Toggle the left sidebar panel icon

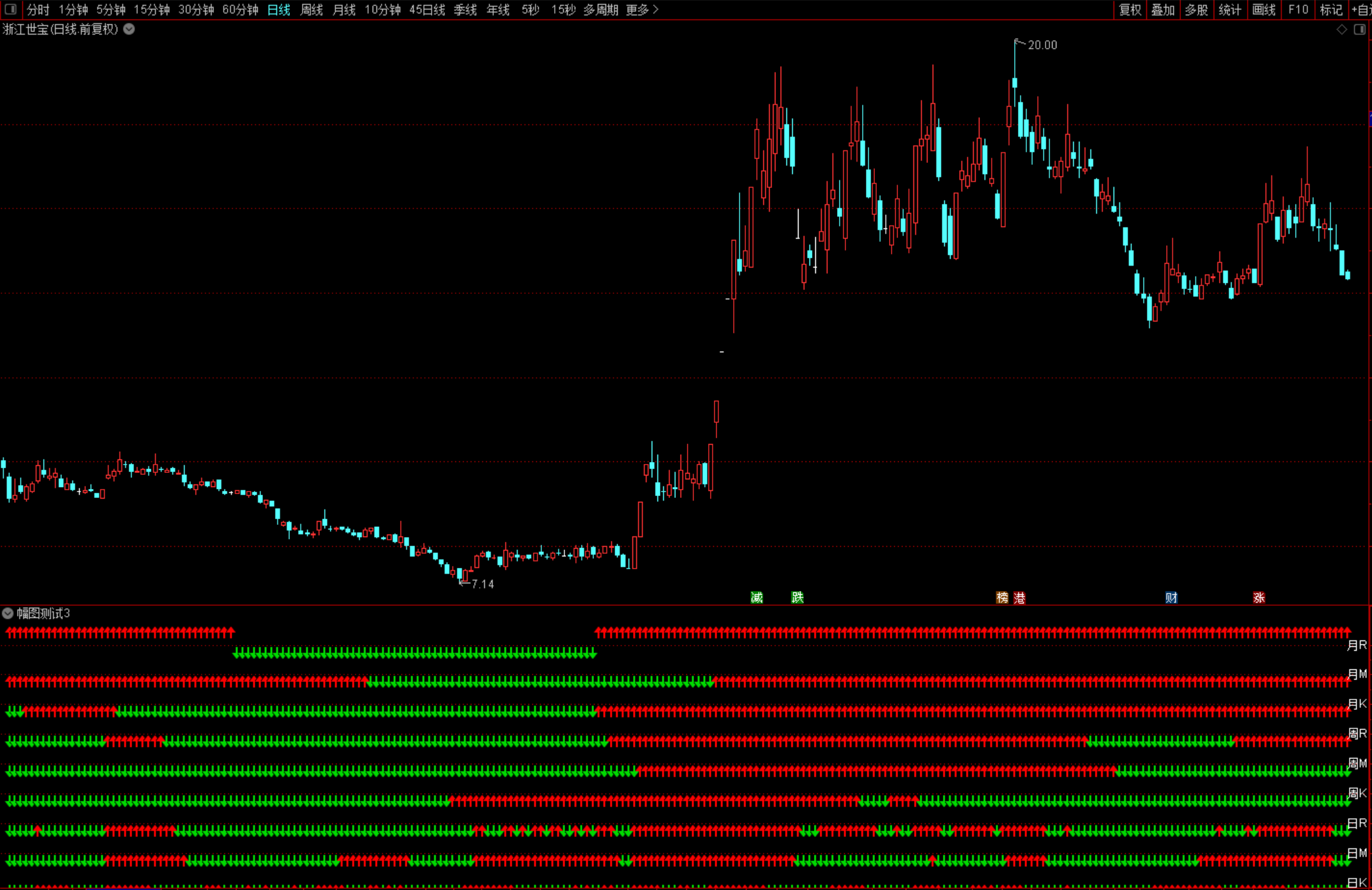(10, 9)
